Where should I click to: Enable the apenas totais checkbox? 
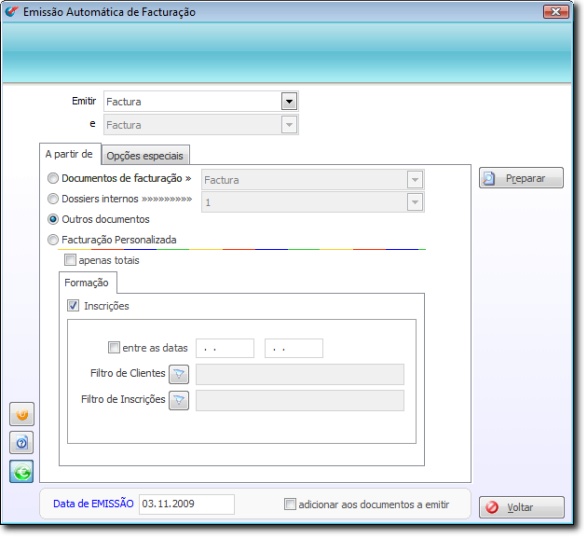click(70, 260)
